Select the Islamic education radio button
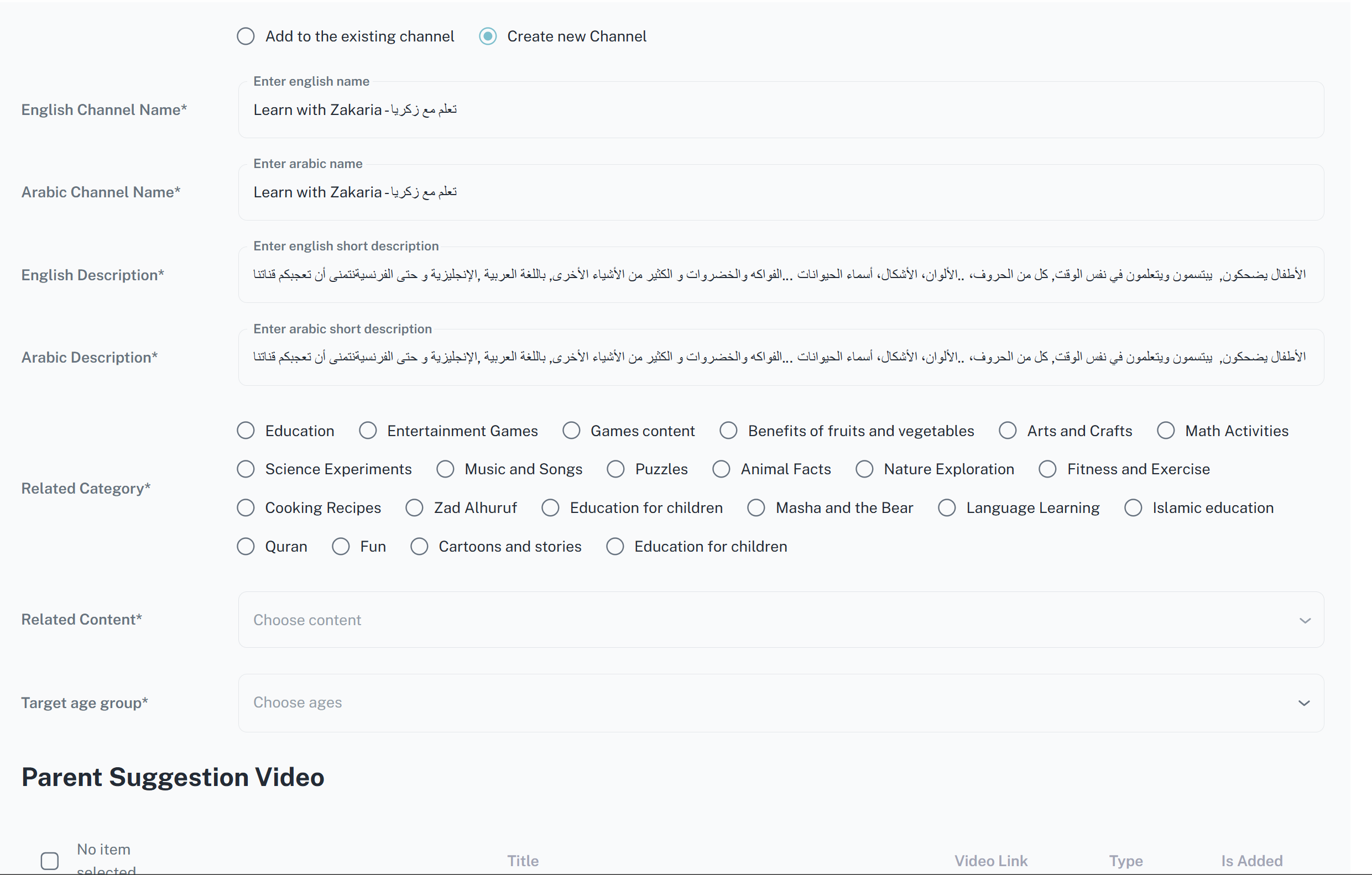 [x=1133, y=508]
